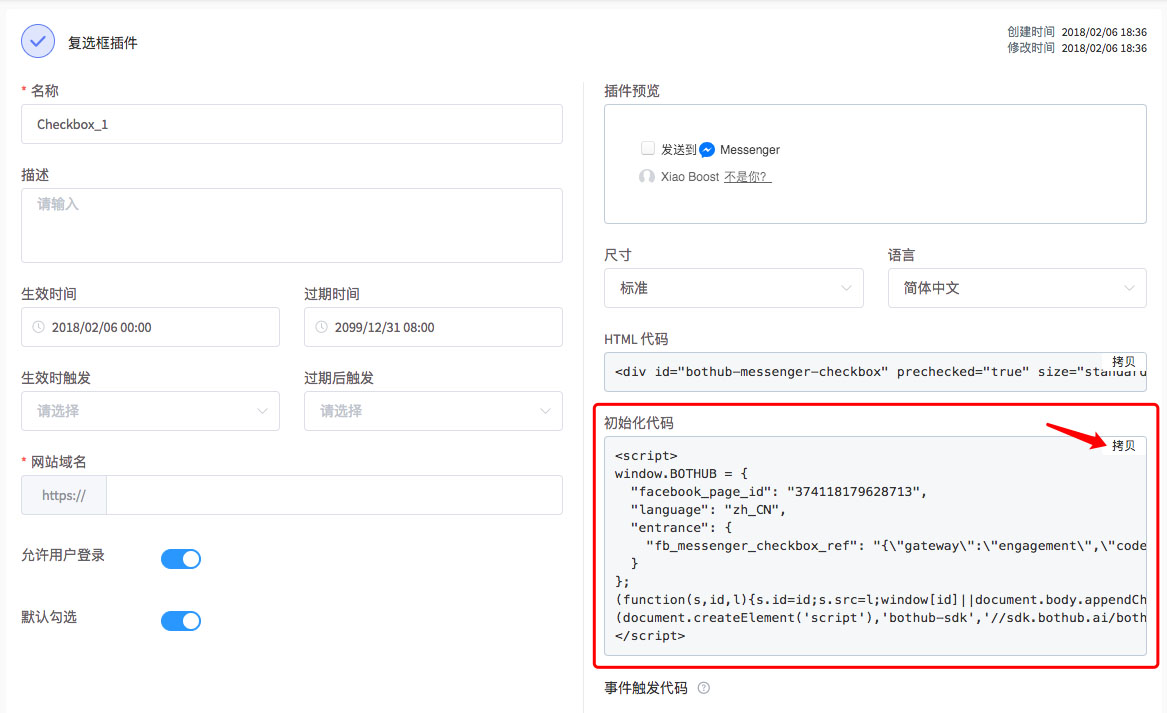
Task: Click the window.BOTHUB line in the code
Action: (681, 474)
